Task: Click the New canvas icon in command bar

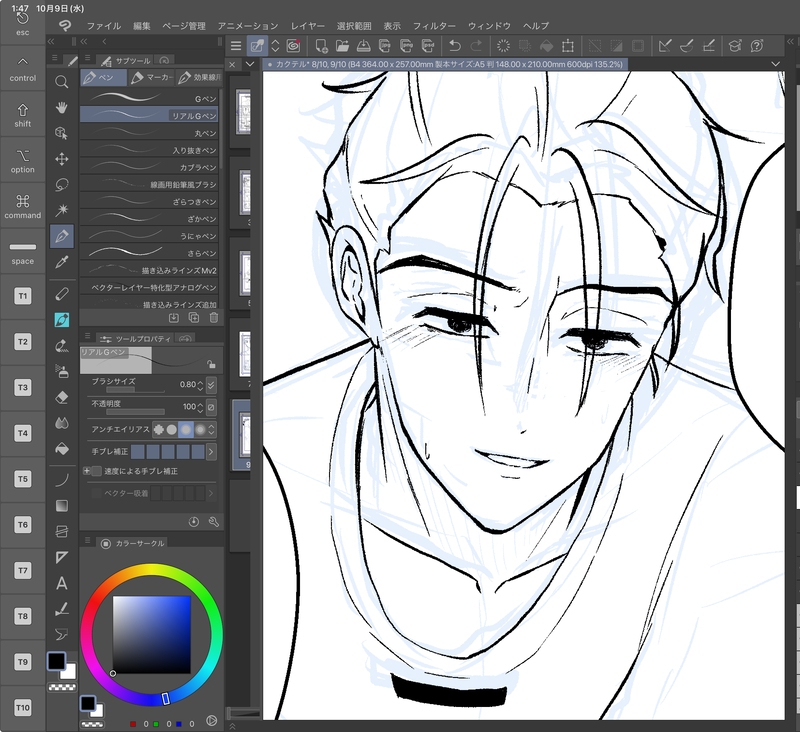Action: tap(321, 46)
